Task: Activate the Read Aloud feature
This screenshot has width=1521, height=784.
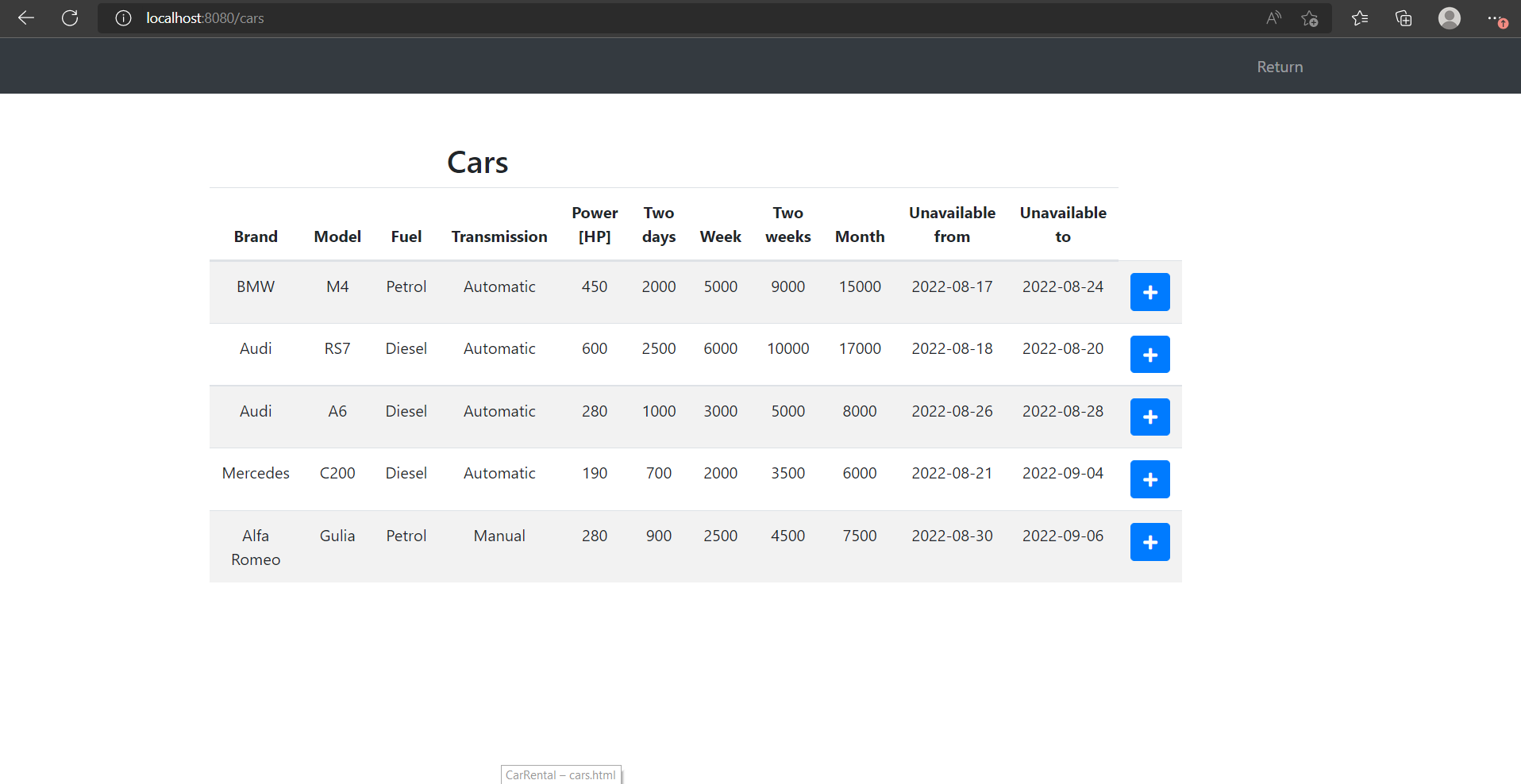Action: [1273, 17]
